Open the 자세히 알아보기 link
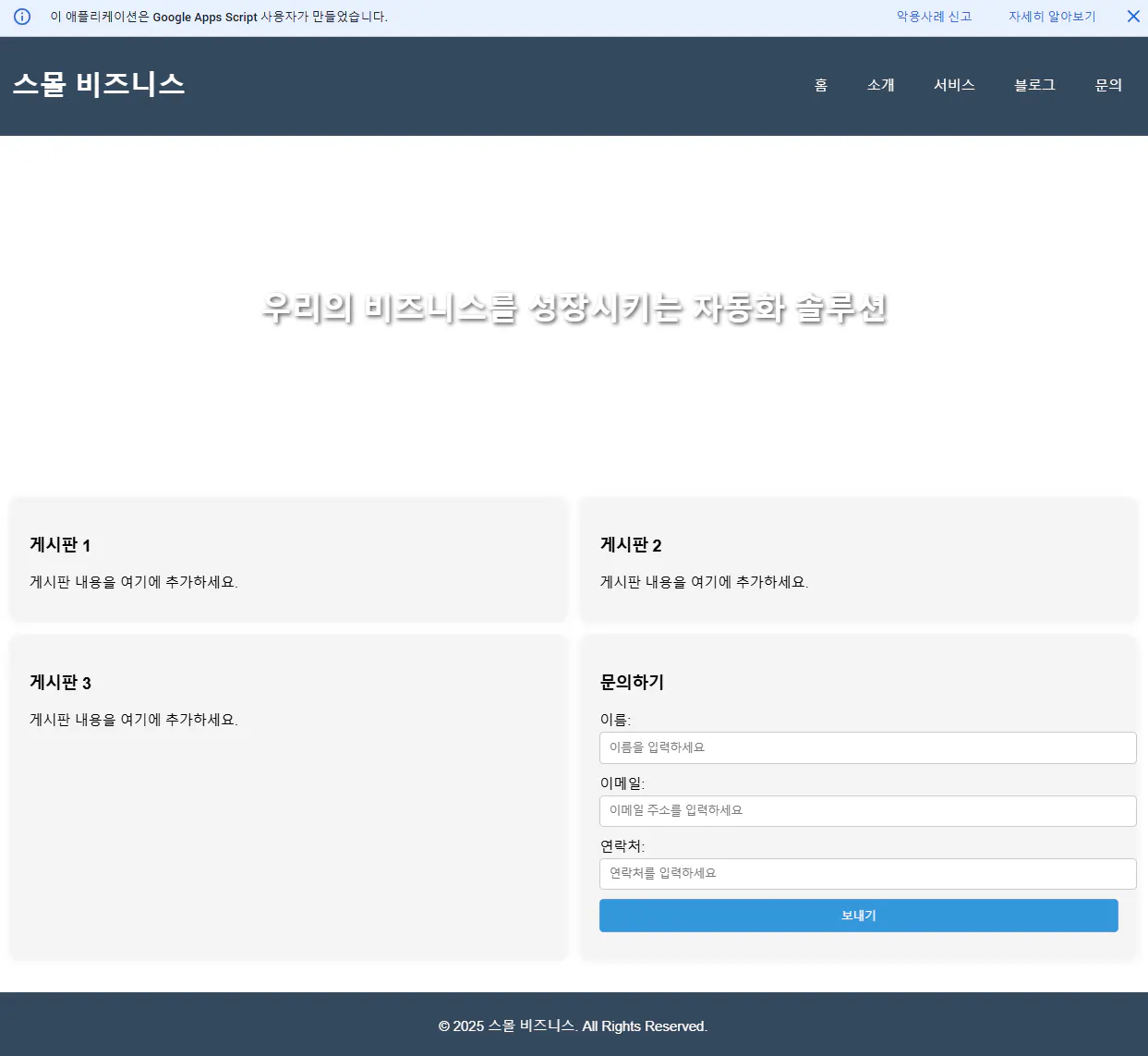Image resolution: width=1148 pixels, height=1056 pixels. [1051, 16]
